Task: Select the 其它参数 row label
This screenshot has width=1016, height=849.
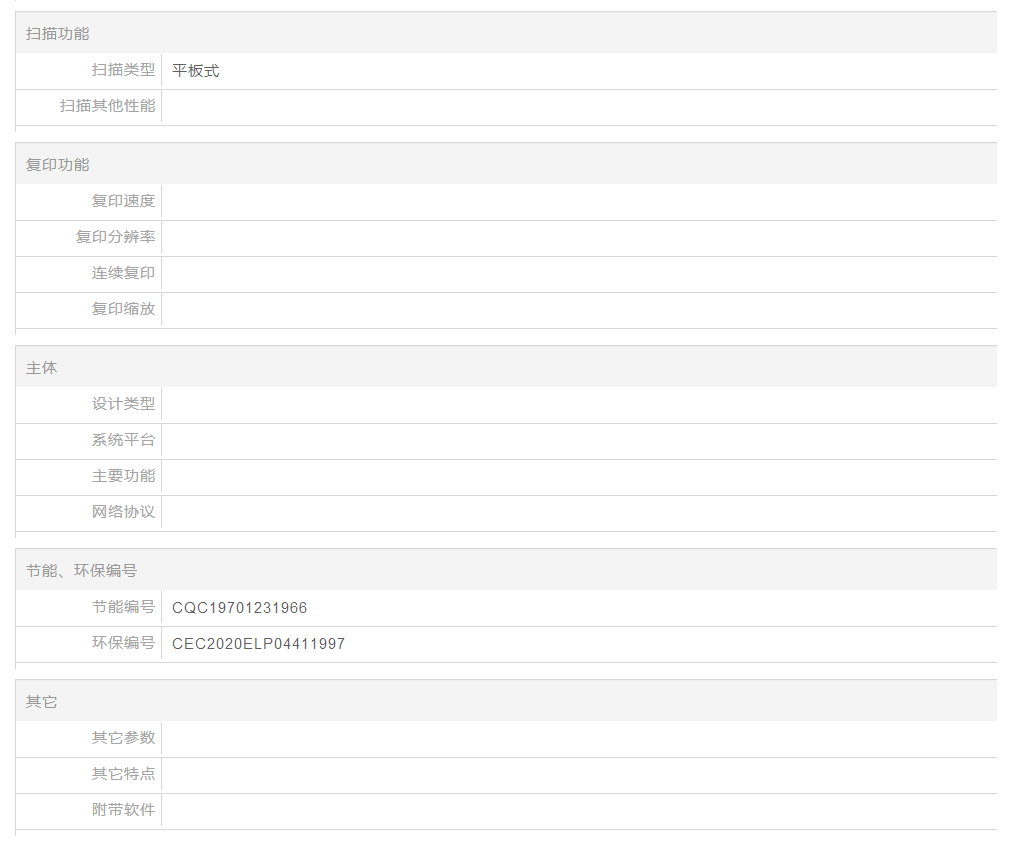Action: coord(123,738)
